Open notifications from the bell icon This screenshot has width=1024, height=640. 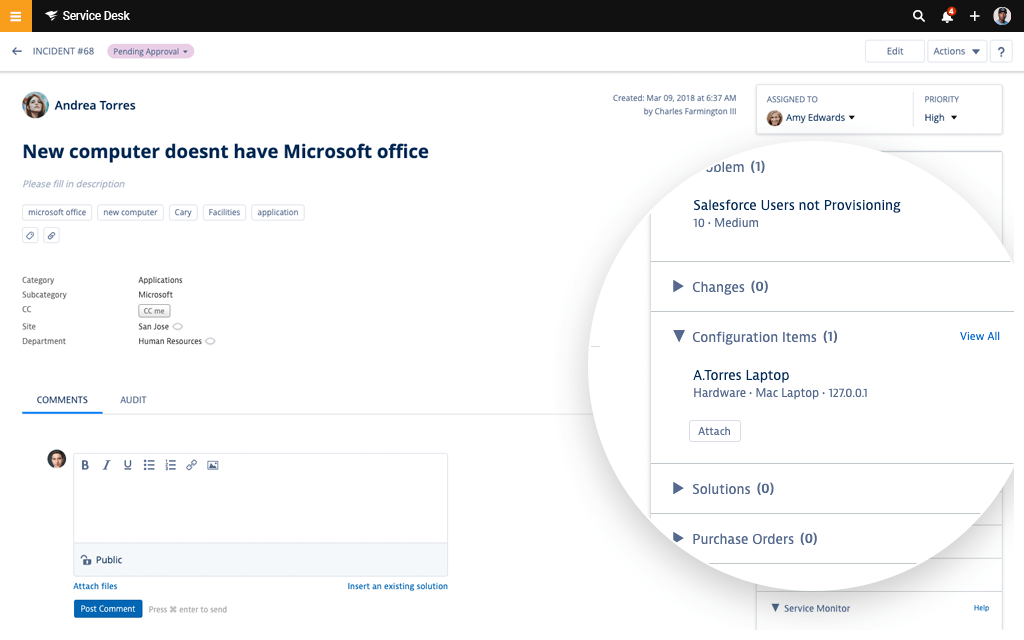(x=945, y=16)
